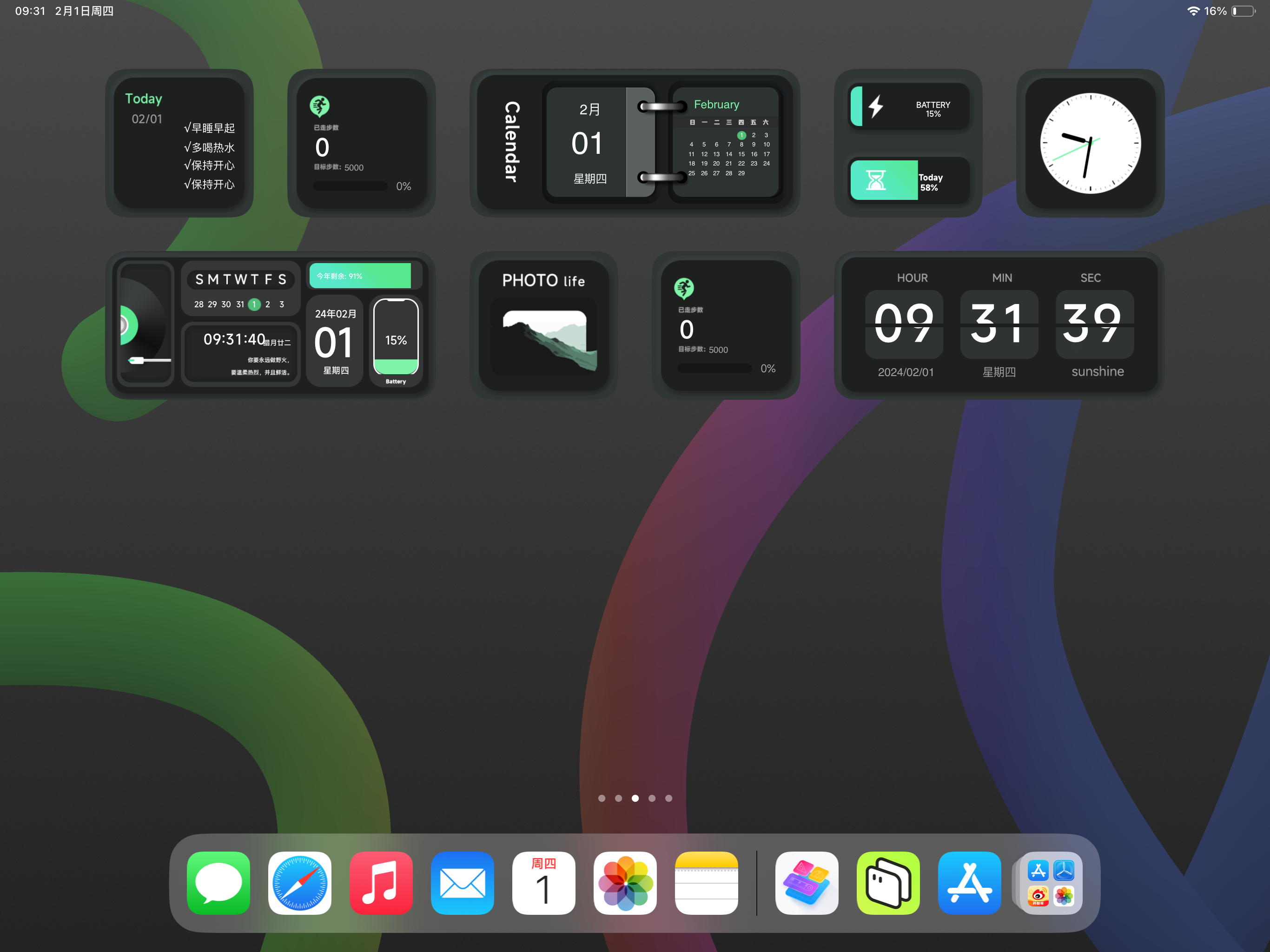Tap the 早睡早起 to-do item

click(x=209, y=128)
